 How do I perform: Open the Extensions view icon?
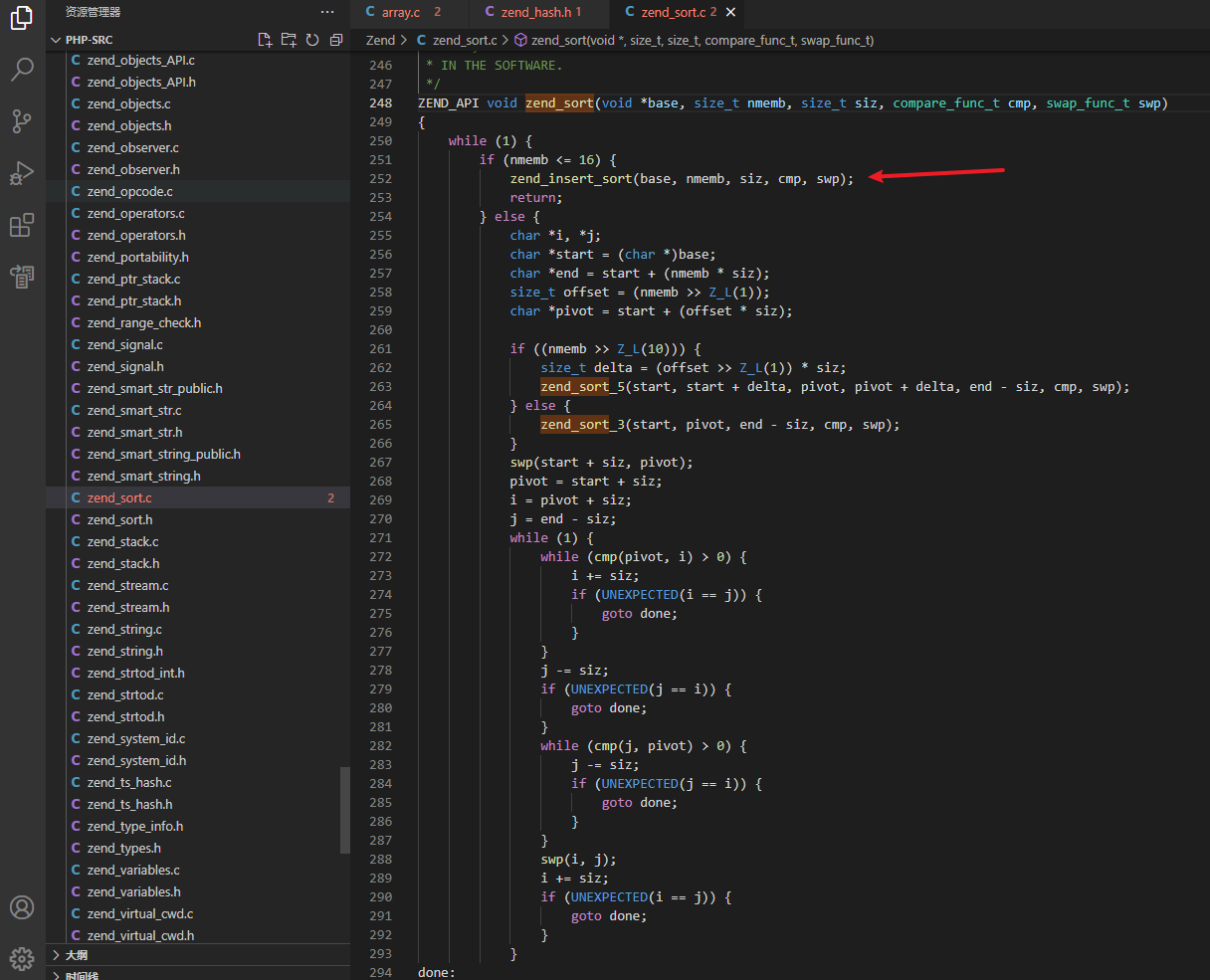click(x=22, y=225)
